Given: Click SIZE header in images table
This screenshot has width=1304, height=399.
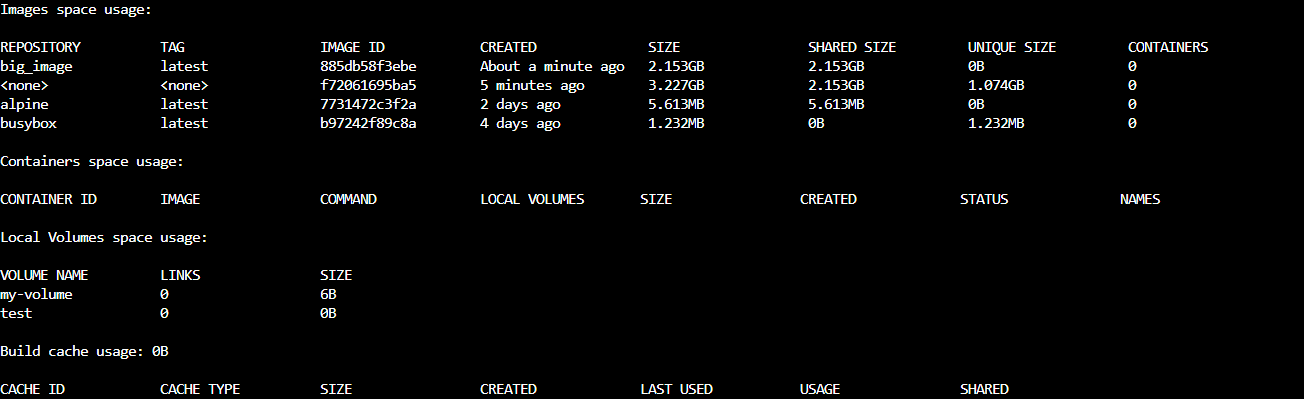Looking at the screenshot, I should 664,47.
